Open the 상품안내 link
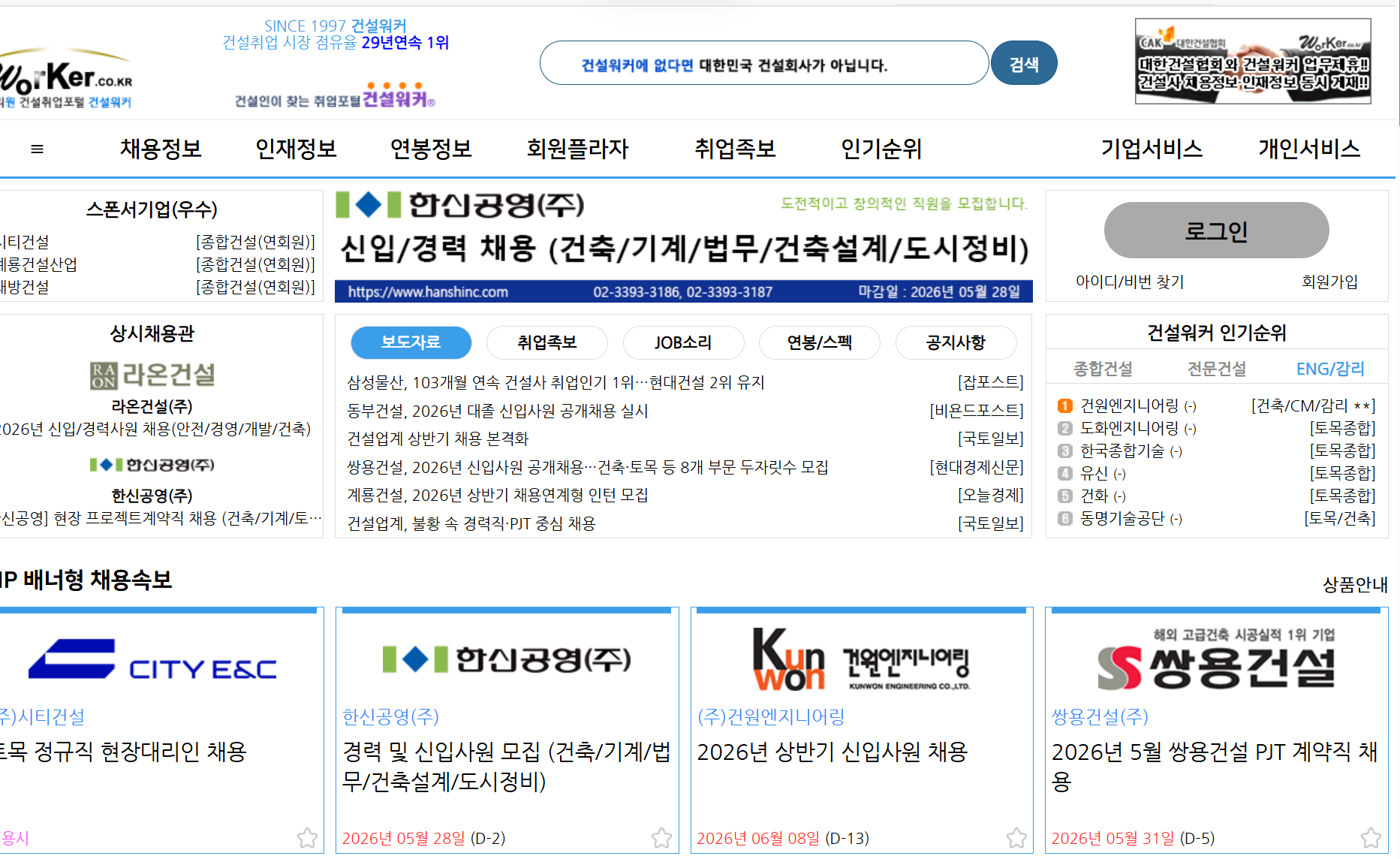 [1355, 584]
